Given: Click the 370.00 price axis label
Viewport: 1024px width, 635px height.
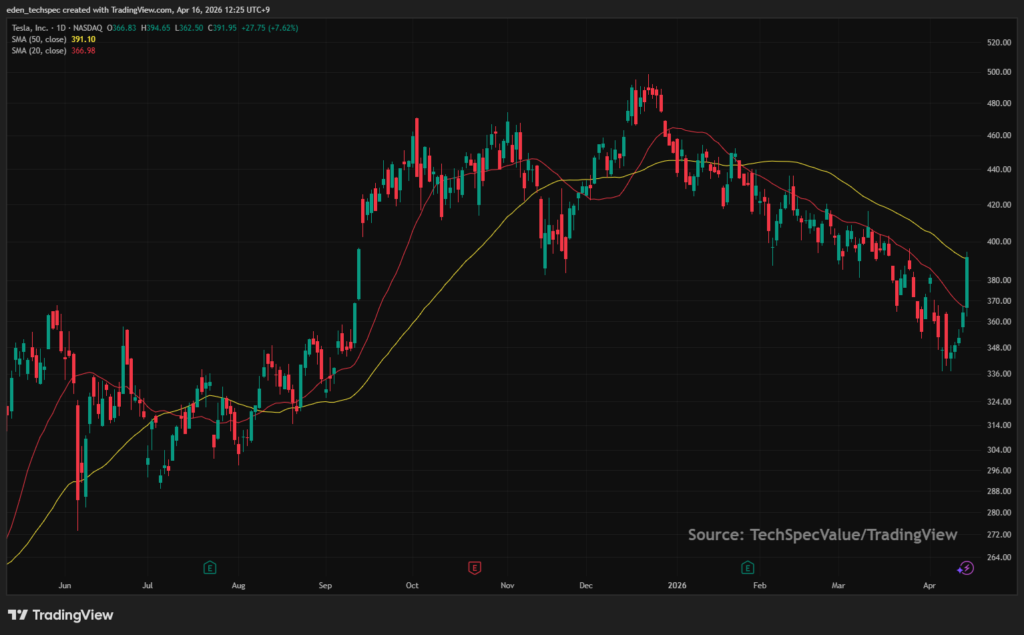Looking at the screenshot, I should tap(999, 301).
